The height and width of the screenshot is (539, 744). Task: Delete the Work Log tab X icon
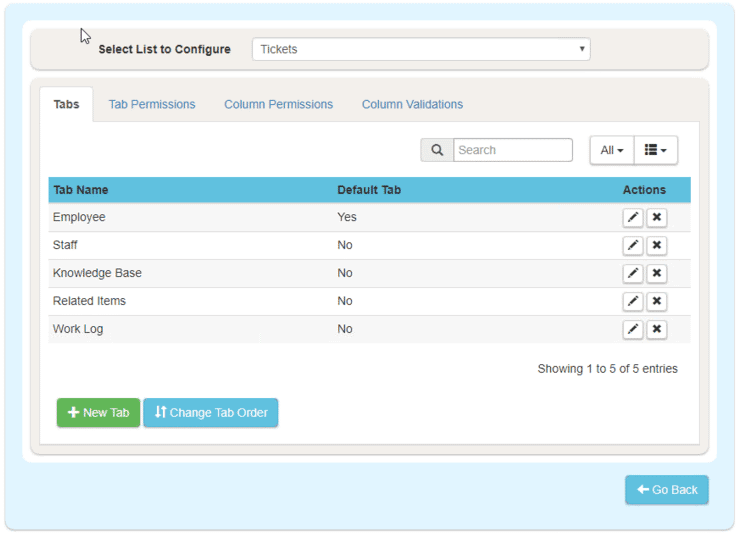pyautogui.click(x=657, y=329)
